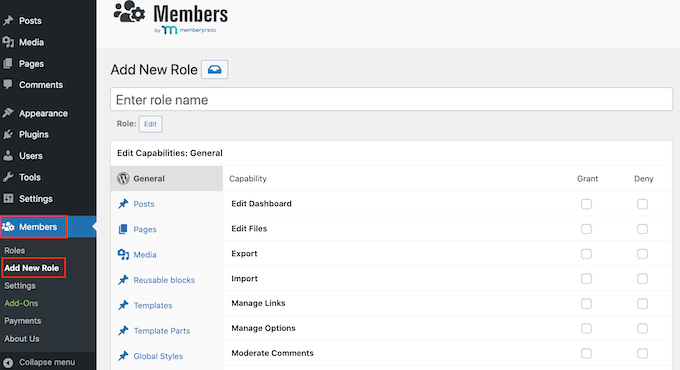Click the Capability column header
This screenshot has height=370, width=680.
(x=248, y=179)
